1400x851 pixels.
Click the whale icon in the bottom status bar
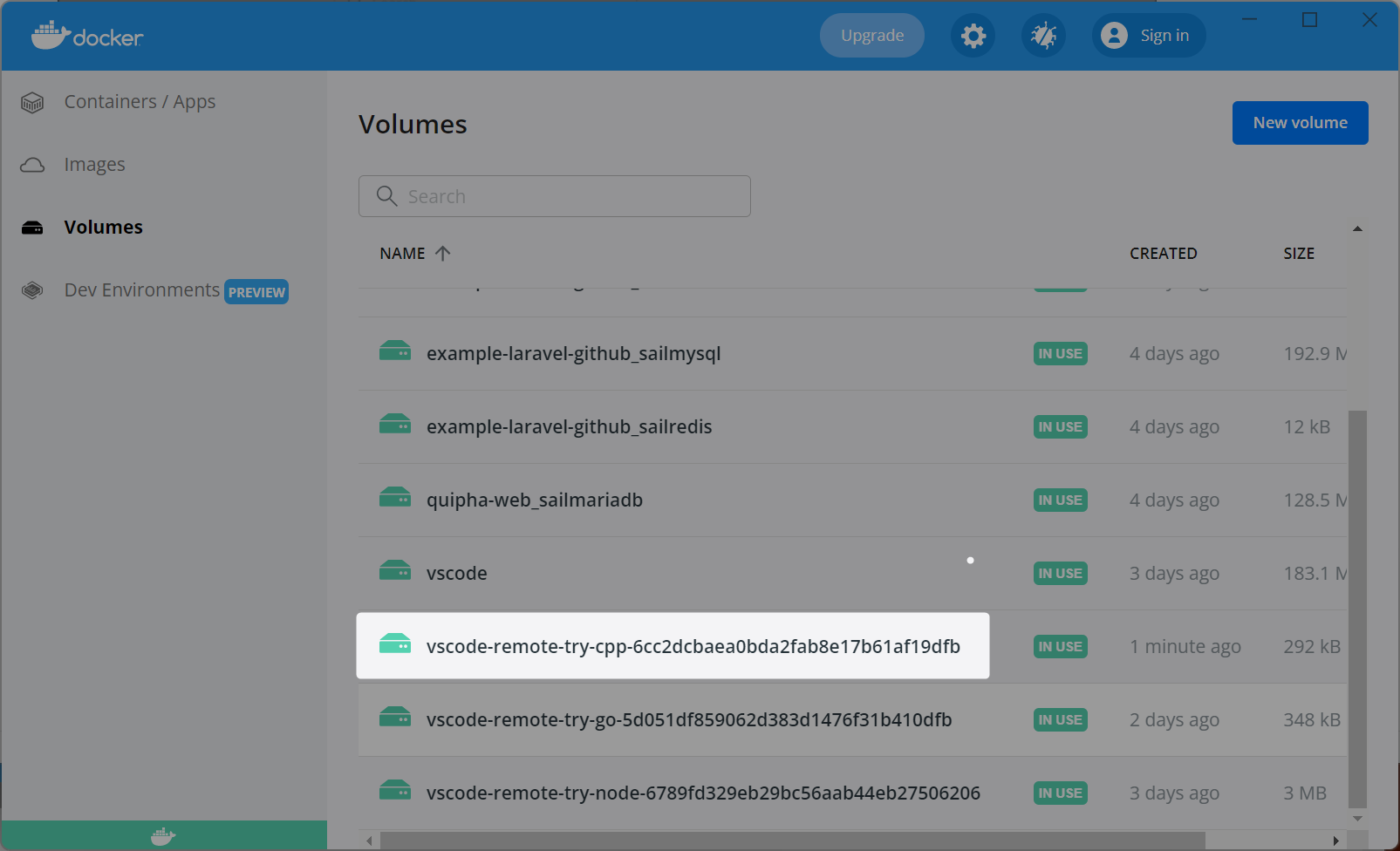(x=163, y=836)
